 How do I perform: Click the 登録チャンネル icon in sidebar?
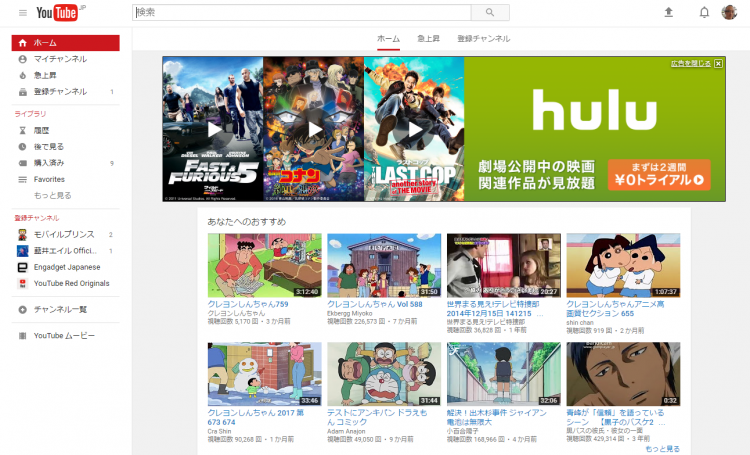pos(22,92)
